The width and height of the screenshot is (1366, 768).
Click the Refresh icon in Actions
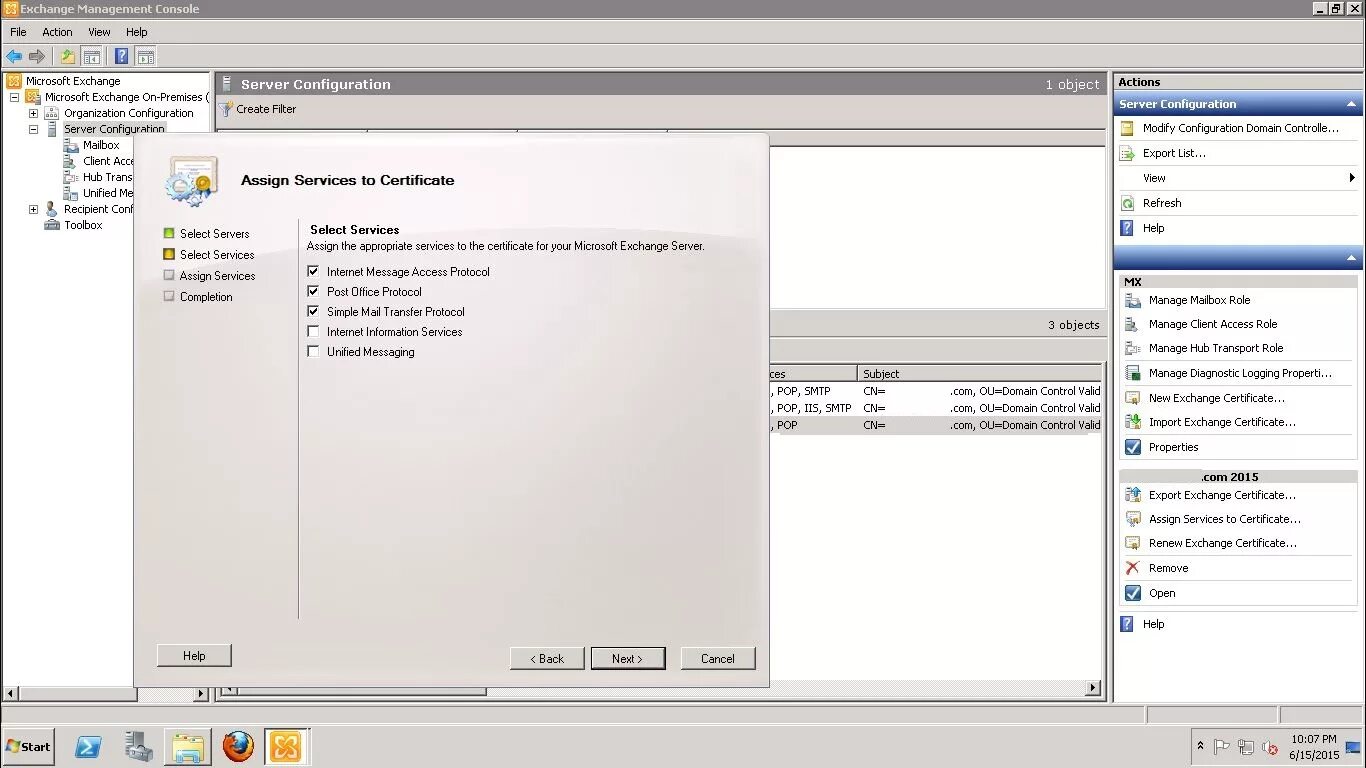pos(1127,203)
